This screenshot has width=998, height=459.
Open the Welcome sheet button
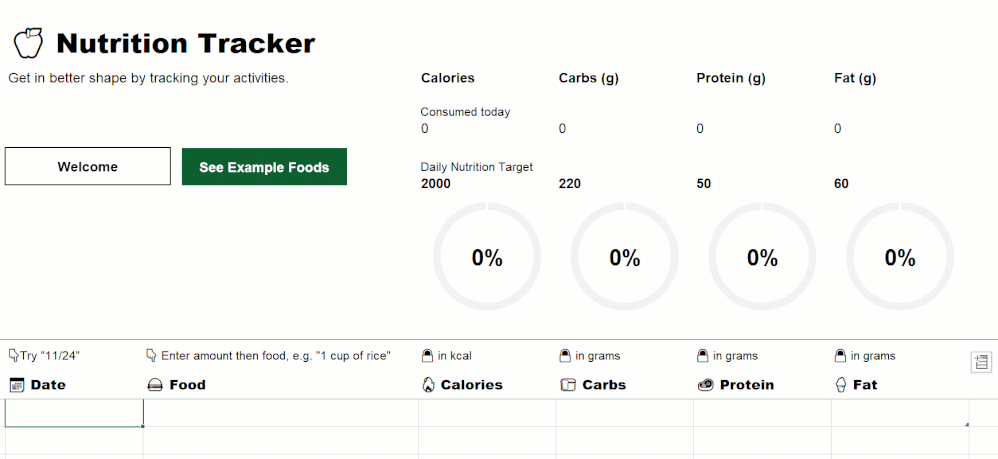88,167
